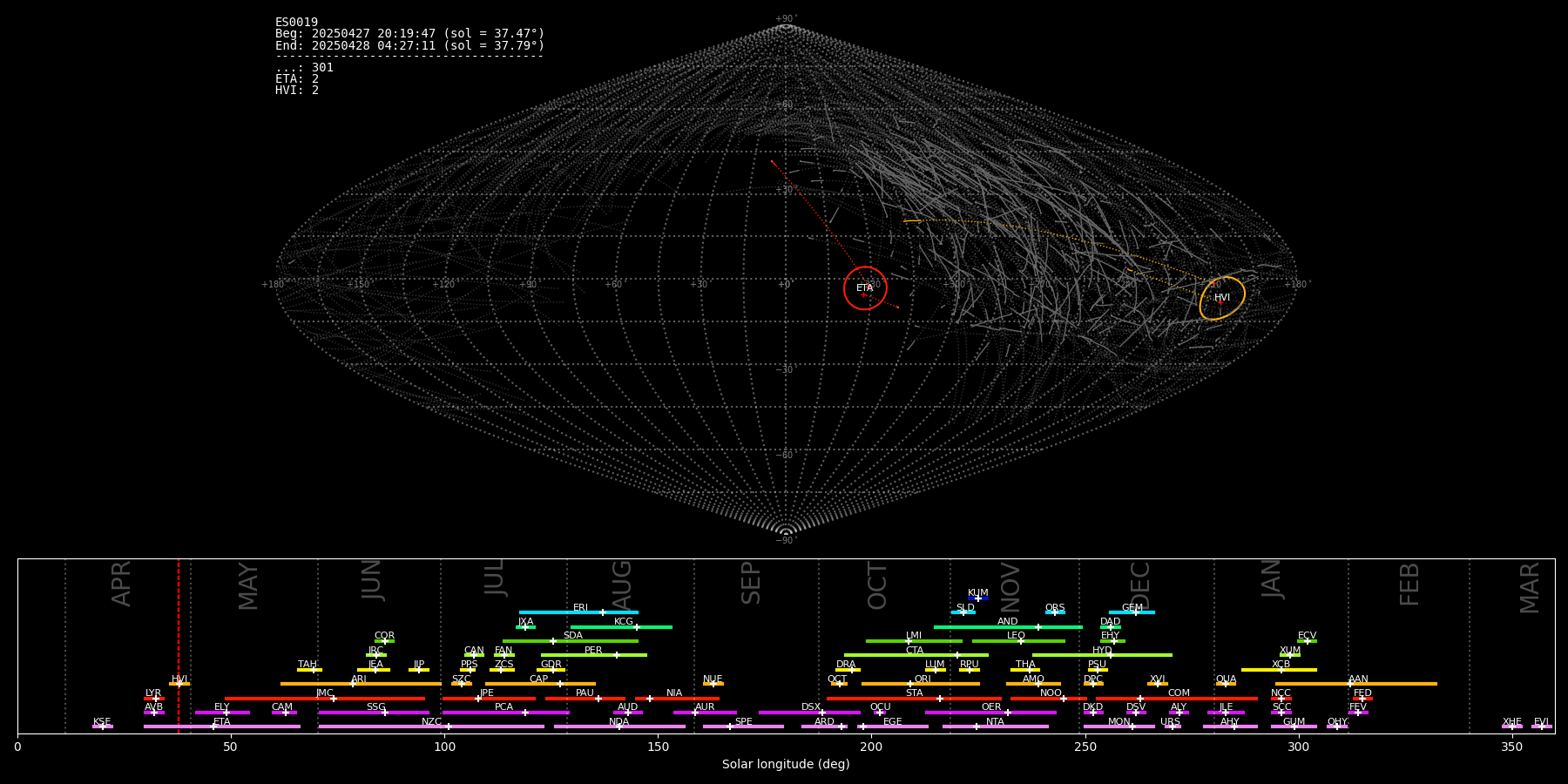
Task: Click the PER shower bar in the timeline
Action: click(594, 655)
